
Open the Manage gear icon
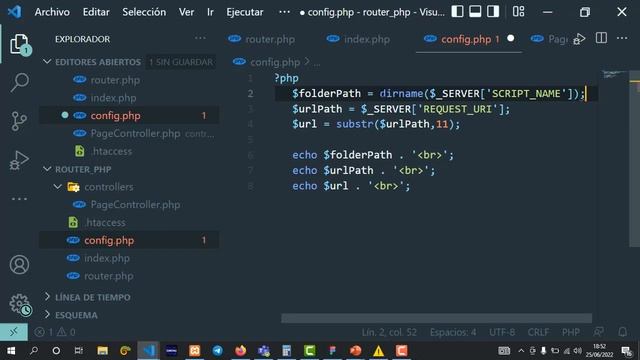pos(20,304)
